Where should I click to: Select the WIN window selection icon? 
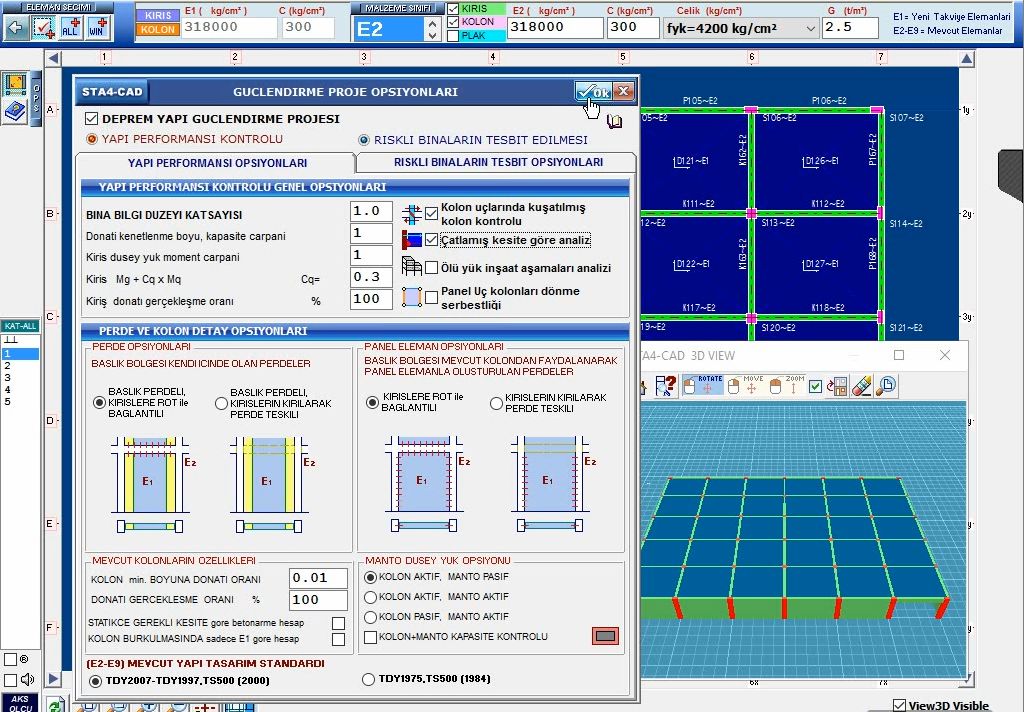pos(97,28)
